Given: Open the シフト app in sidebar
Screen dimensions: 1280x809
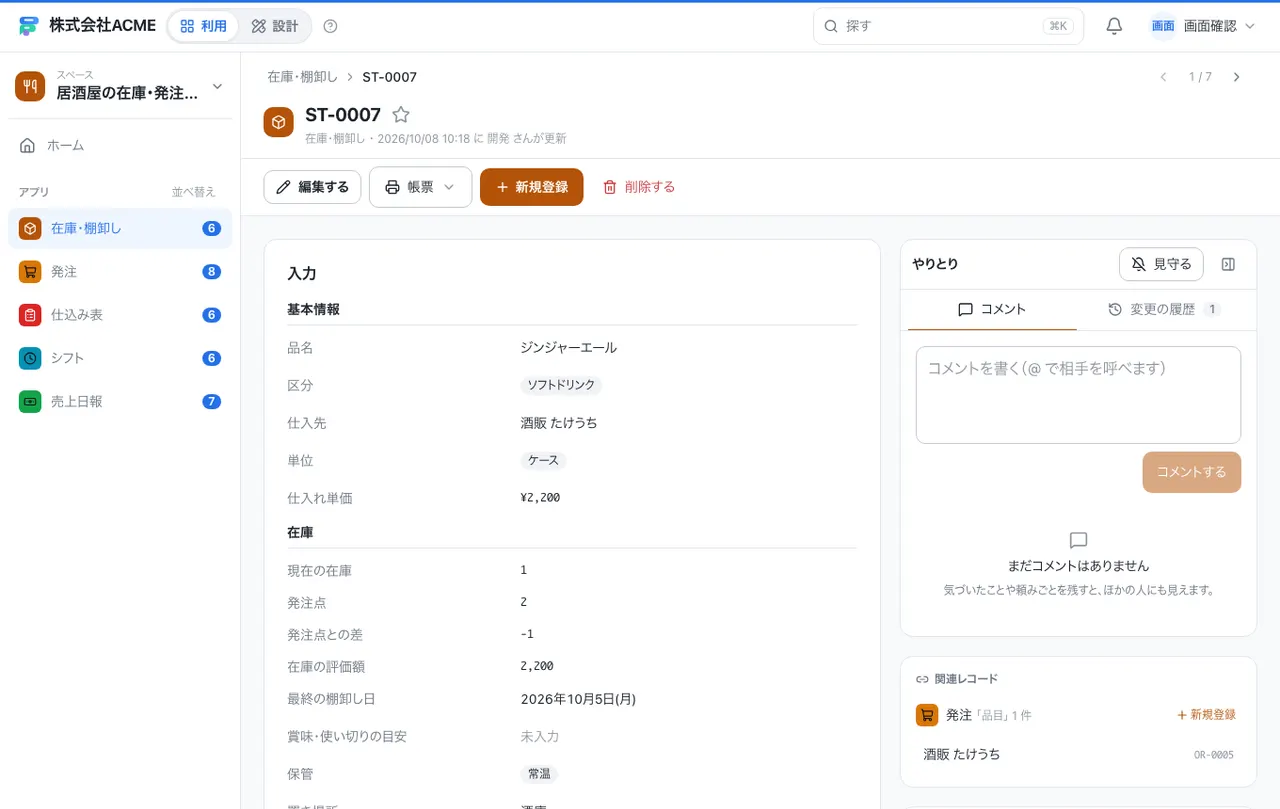Looking at the screenshot, I should (x=120, y=358).
